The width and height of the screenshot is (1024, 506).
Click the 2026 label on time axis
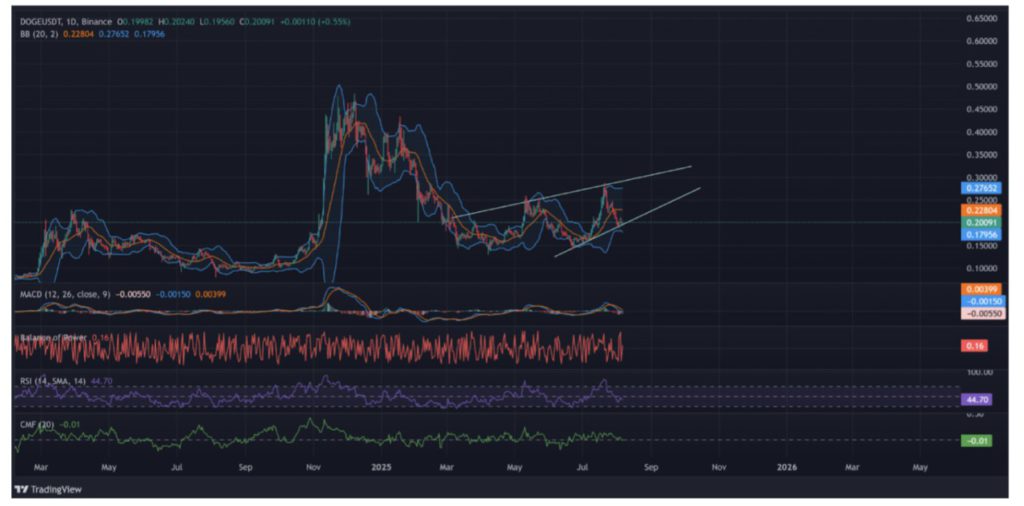[787, 467]
